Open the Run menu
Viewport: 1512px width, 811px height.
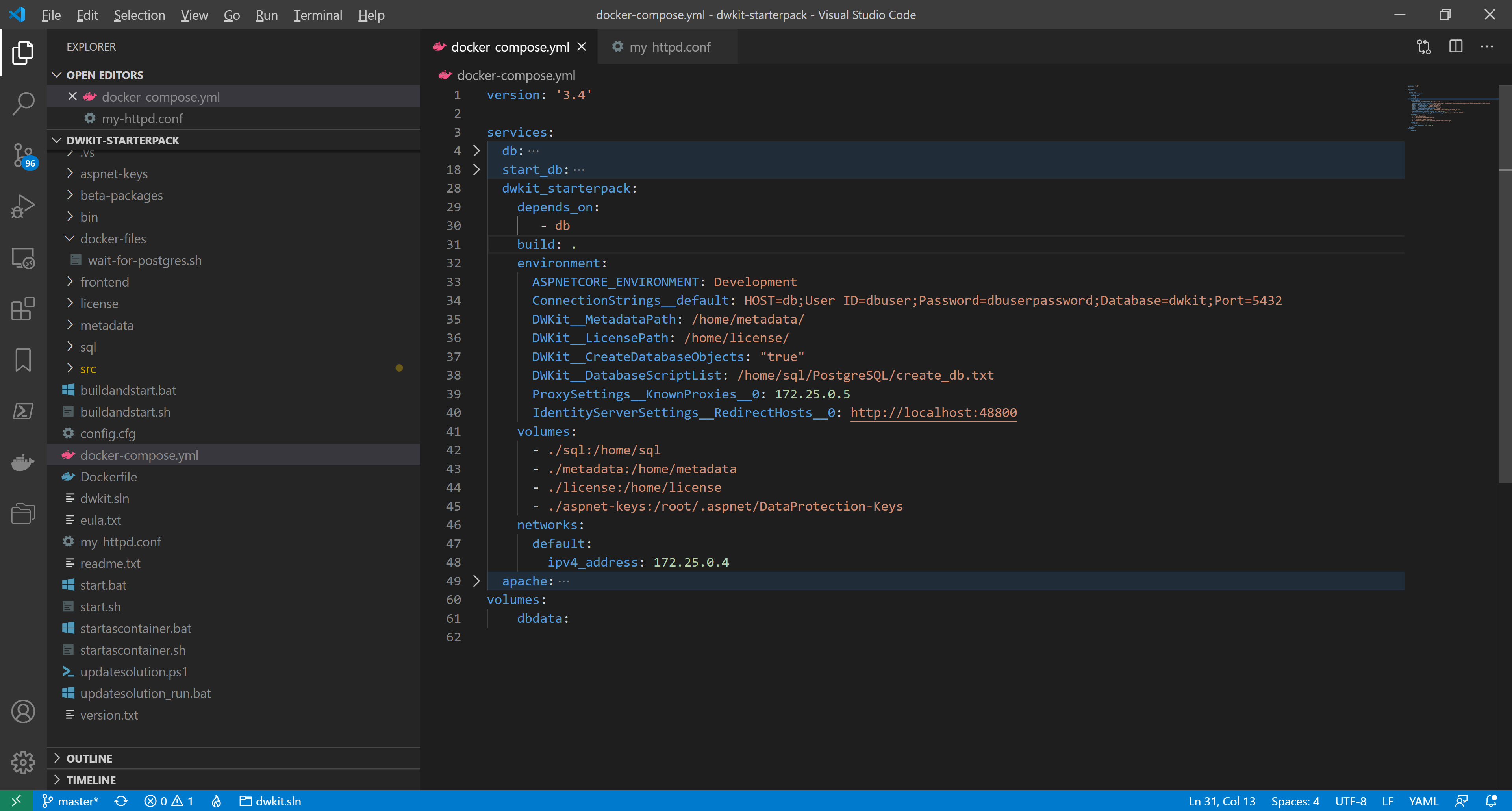pyautogui.click(x=267, y=15)
